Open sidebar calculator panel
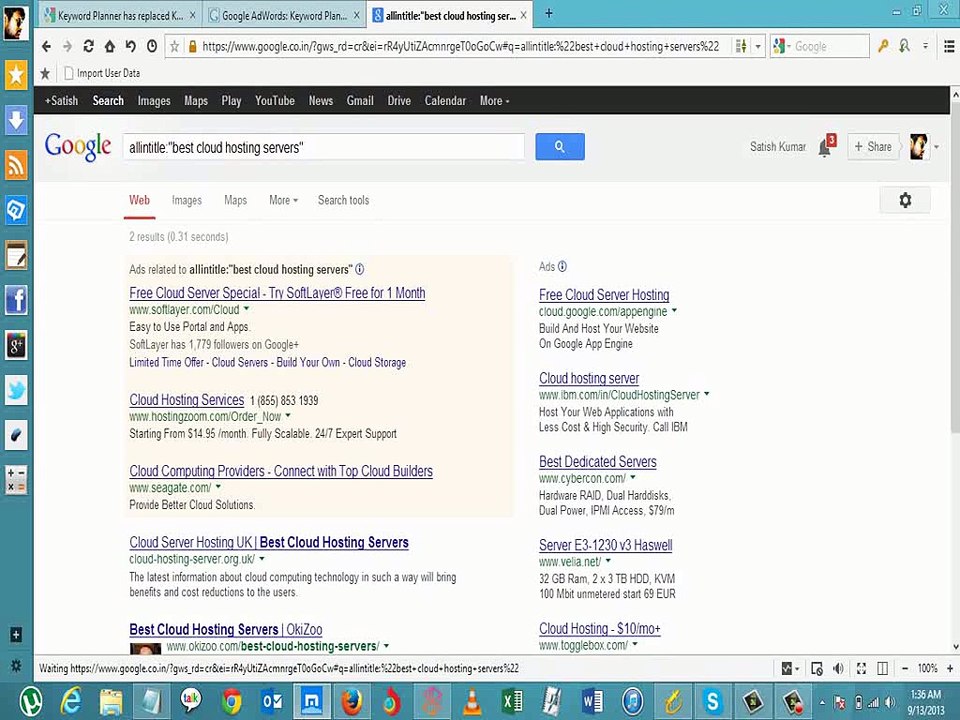 (x=16, y=480)
